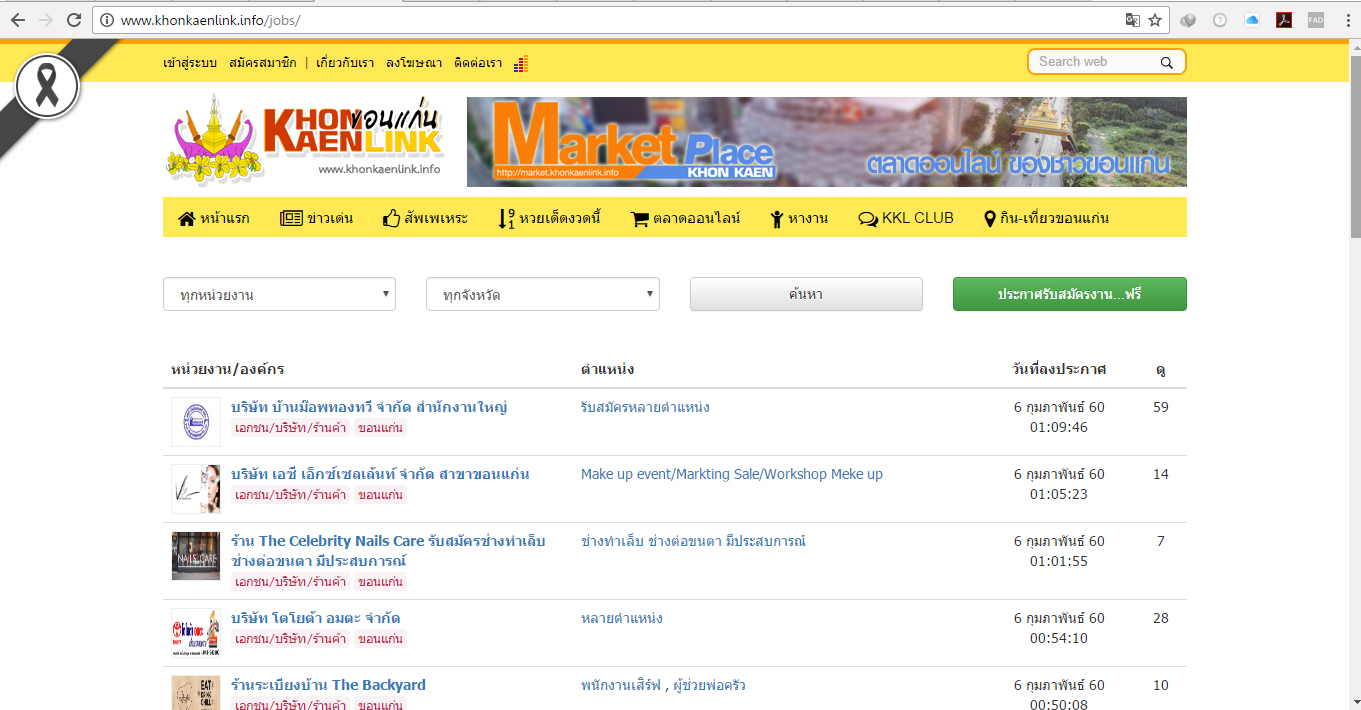Open the หวยเด็ดงวดนี้ menu item
1361x710 pixels.
[x=549, y=218]
